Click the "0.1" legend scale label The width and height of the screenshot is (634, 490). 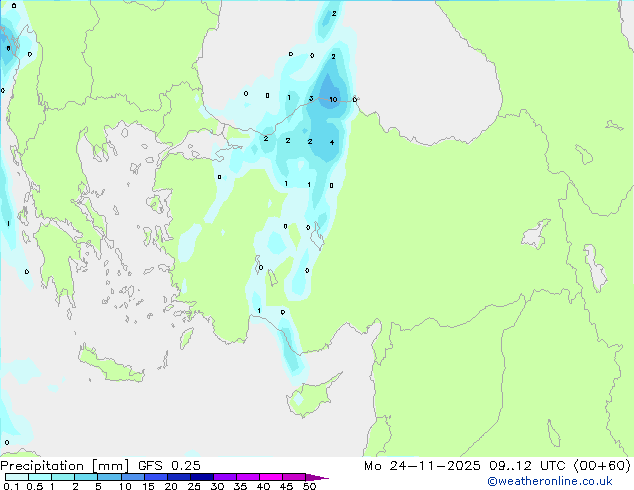pyautogui.click(x=11, y=486)
